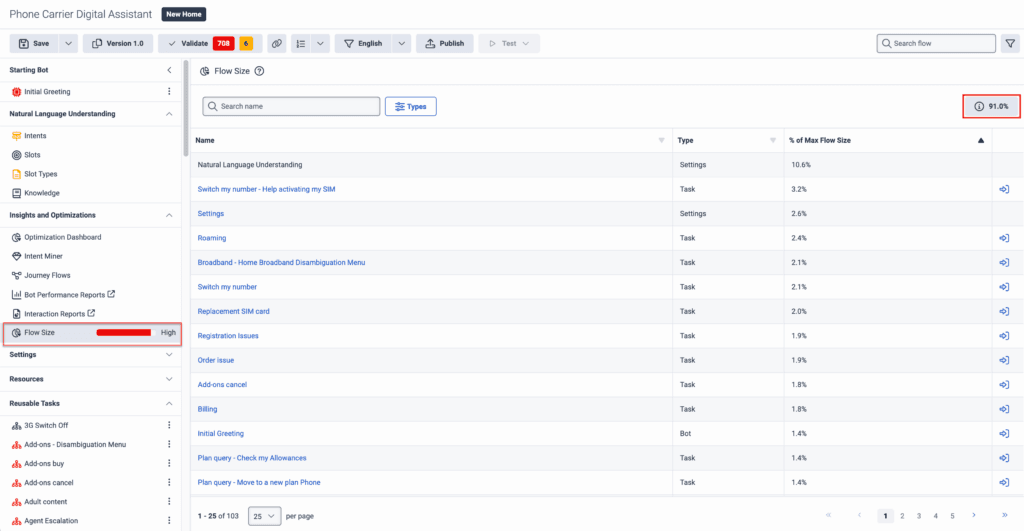Expand the Settings section in the sidebar
This screenshot has width=1024, height=531.
[169, 354]
